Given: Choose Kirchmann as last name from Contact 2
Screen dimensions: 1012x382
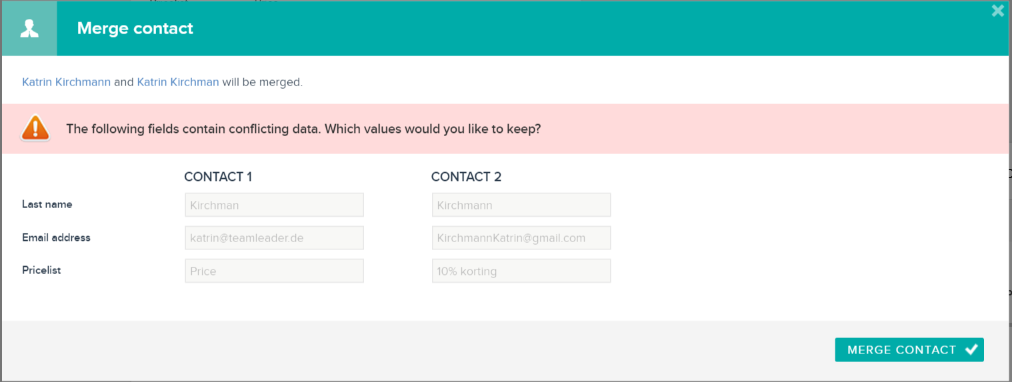Looking at the screenshot, I should click(521, 205).
